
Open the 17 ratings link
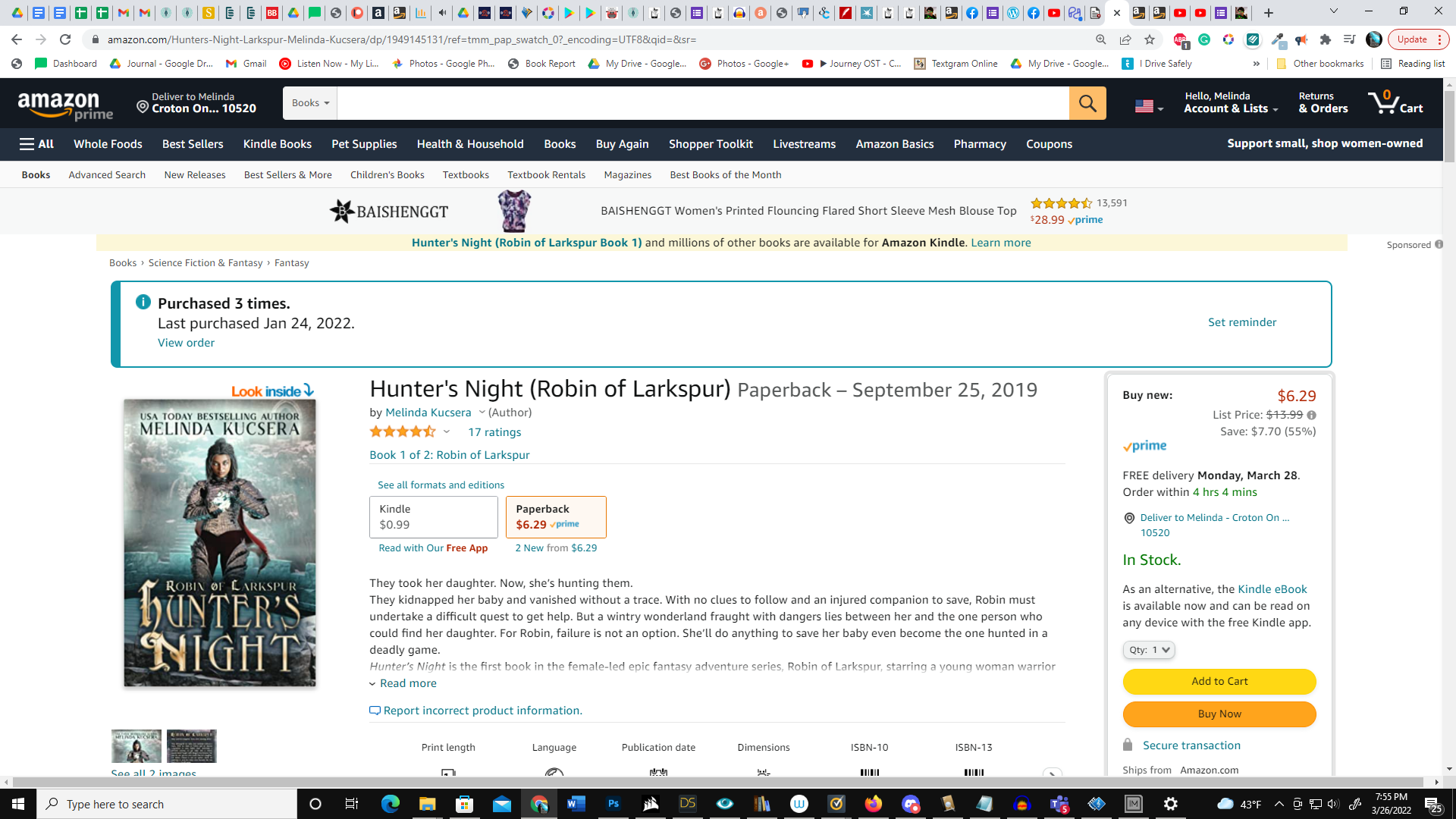(x=494, y=432)
